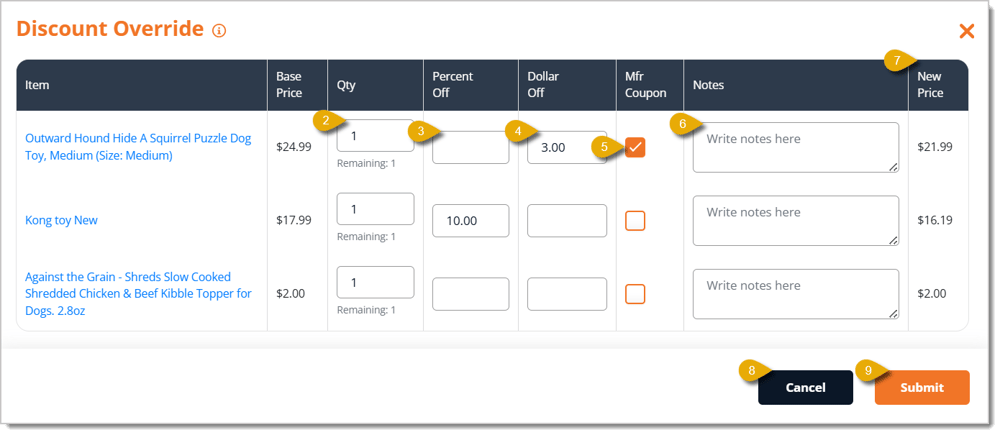
Task: Click the $24.99 base price
Action: click(294, 147)
